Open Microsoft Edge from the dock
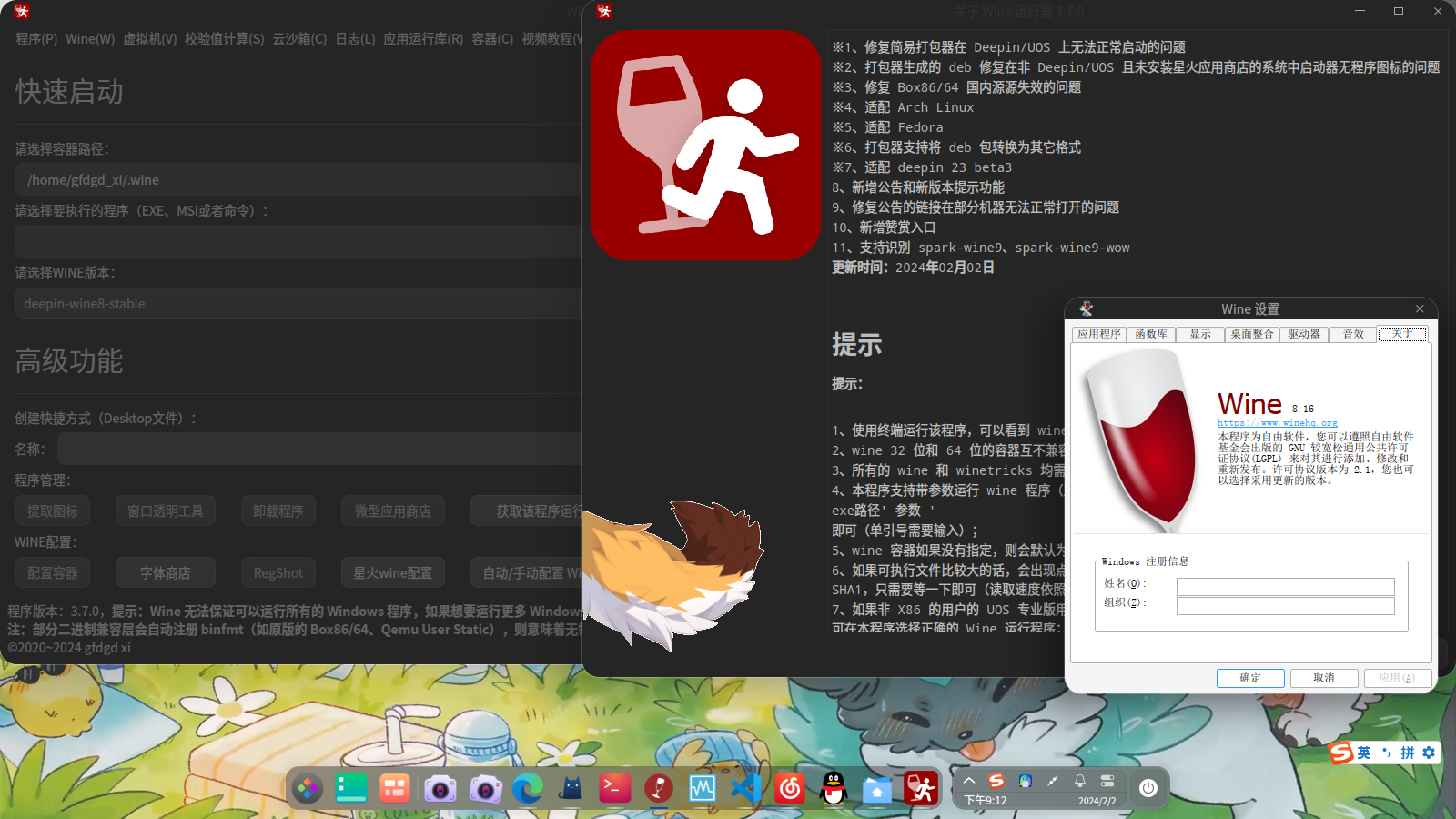 point(528,788)
